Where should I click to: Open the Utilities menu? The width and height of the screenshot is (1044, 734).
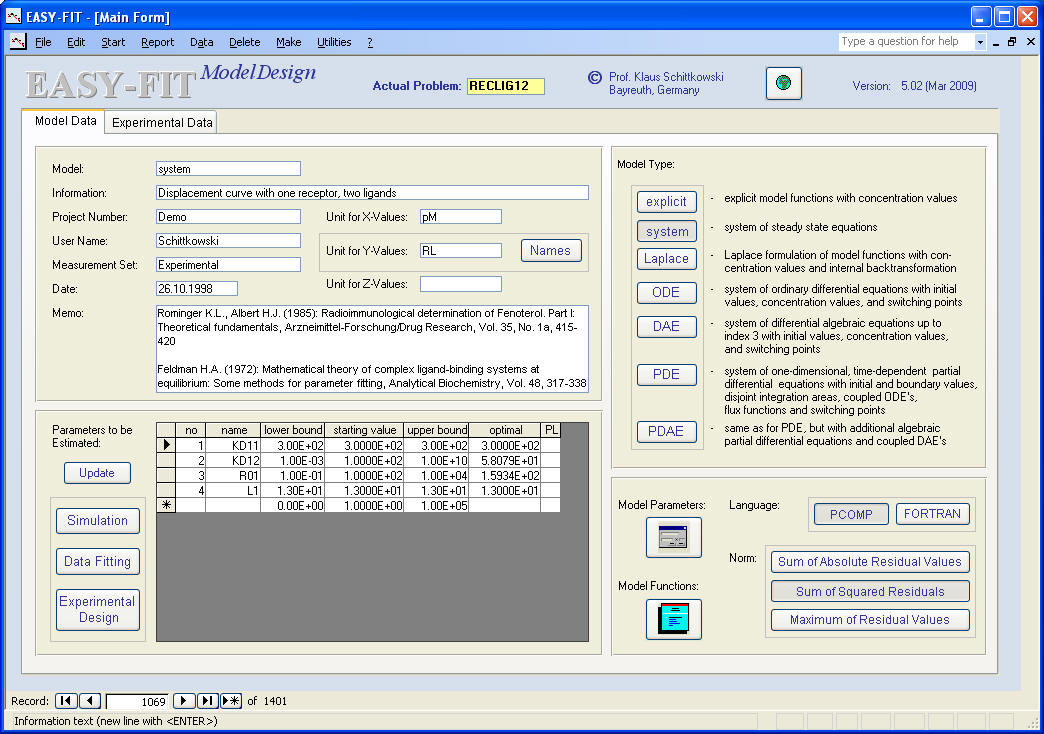tap(334, 42)
